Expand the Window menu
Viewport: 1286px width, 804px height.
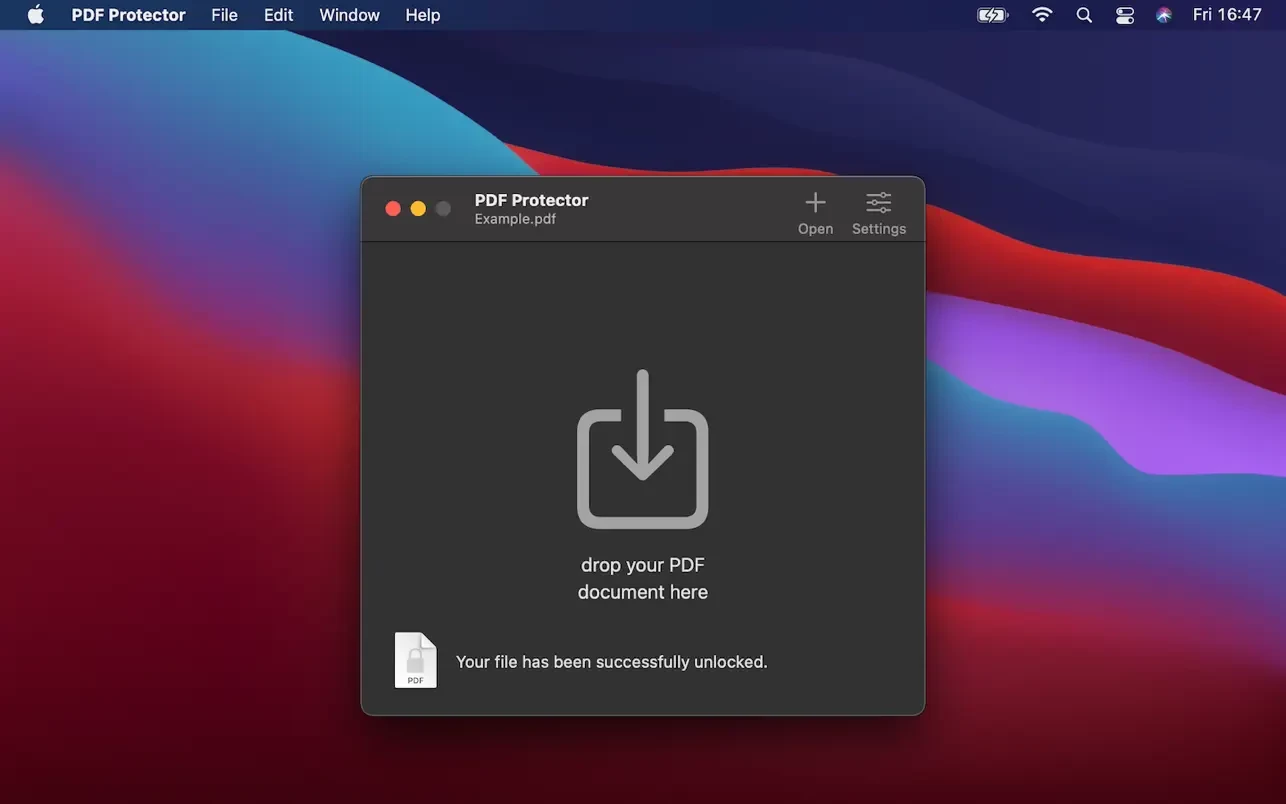click(x=349, y=15)
